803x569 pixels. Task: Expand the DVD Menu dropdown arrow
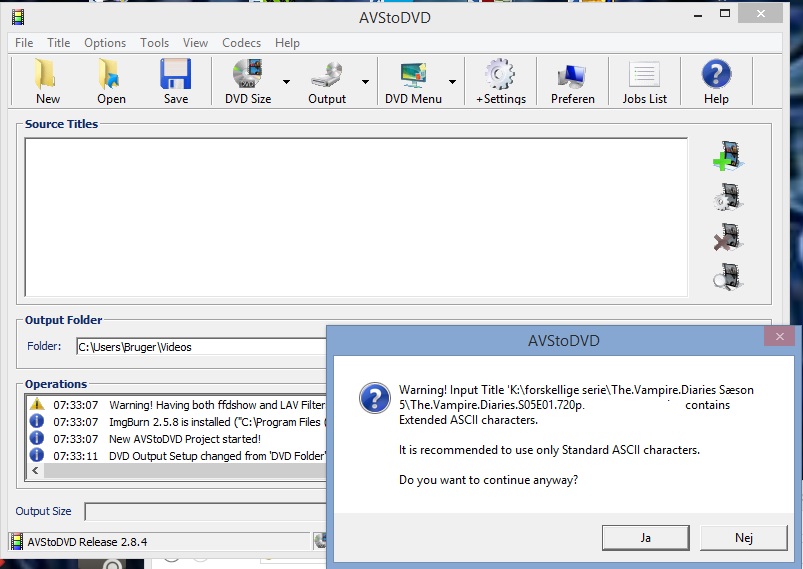click(x=452, y=81)
